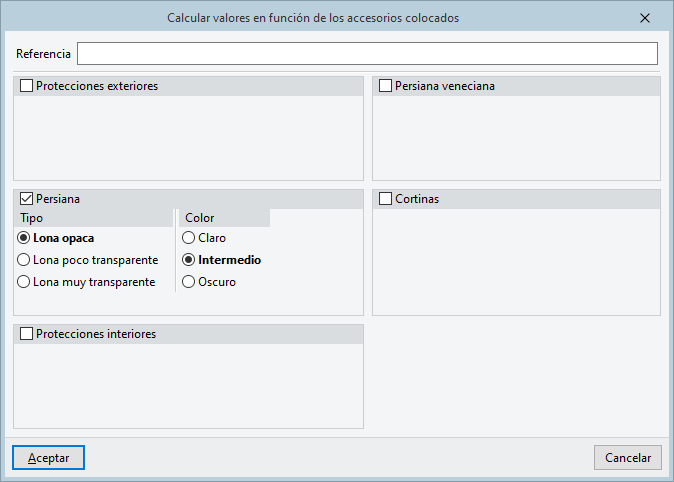Pick the Claro color option

[188, 238]
